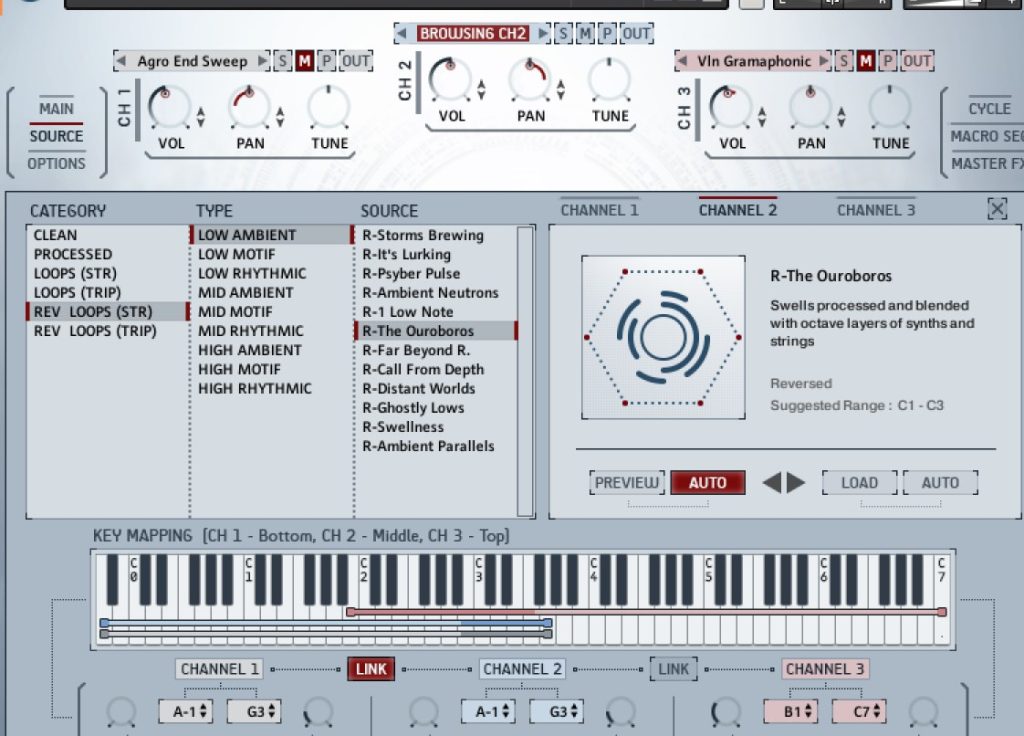The width and height of the screenshot is (1024, 736).
Task: Click the CH 2 VOL knob
Action: click(452, 81)
